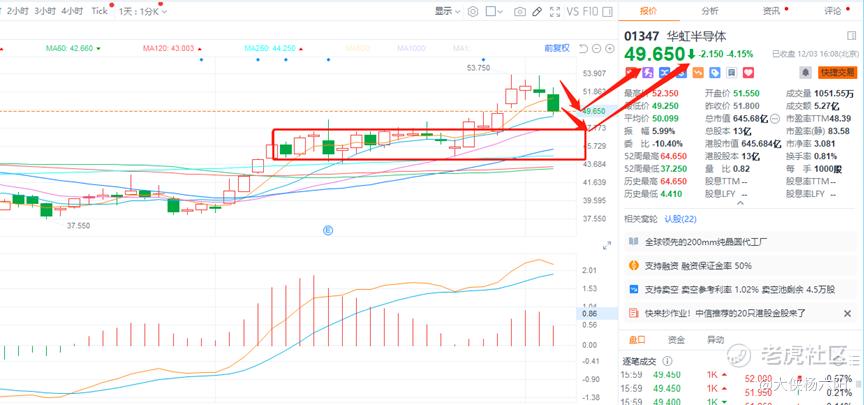The width and height of the screenshot is (864, 405).
Task: Switch to the 分析 analysis tab
Action: click(710, 10)
